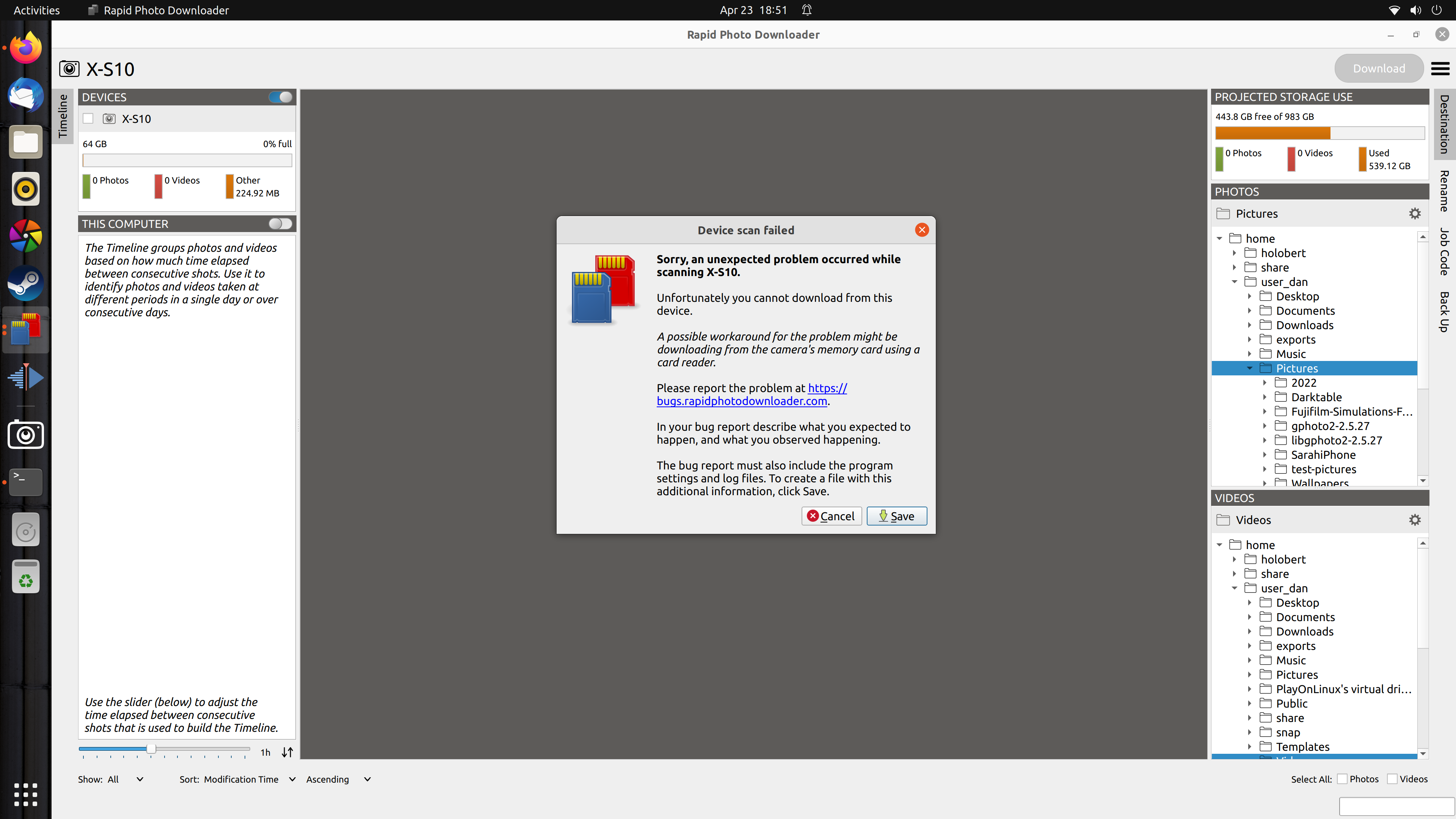Expand the Darktable folder in Photos tree
The height and width of the screenshot is (819, 1456).
coord(1265,397)
